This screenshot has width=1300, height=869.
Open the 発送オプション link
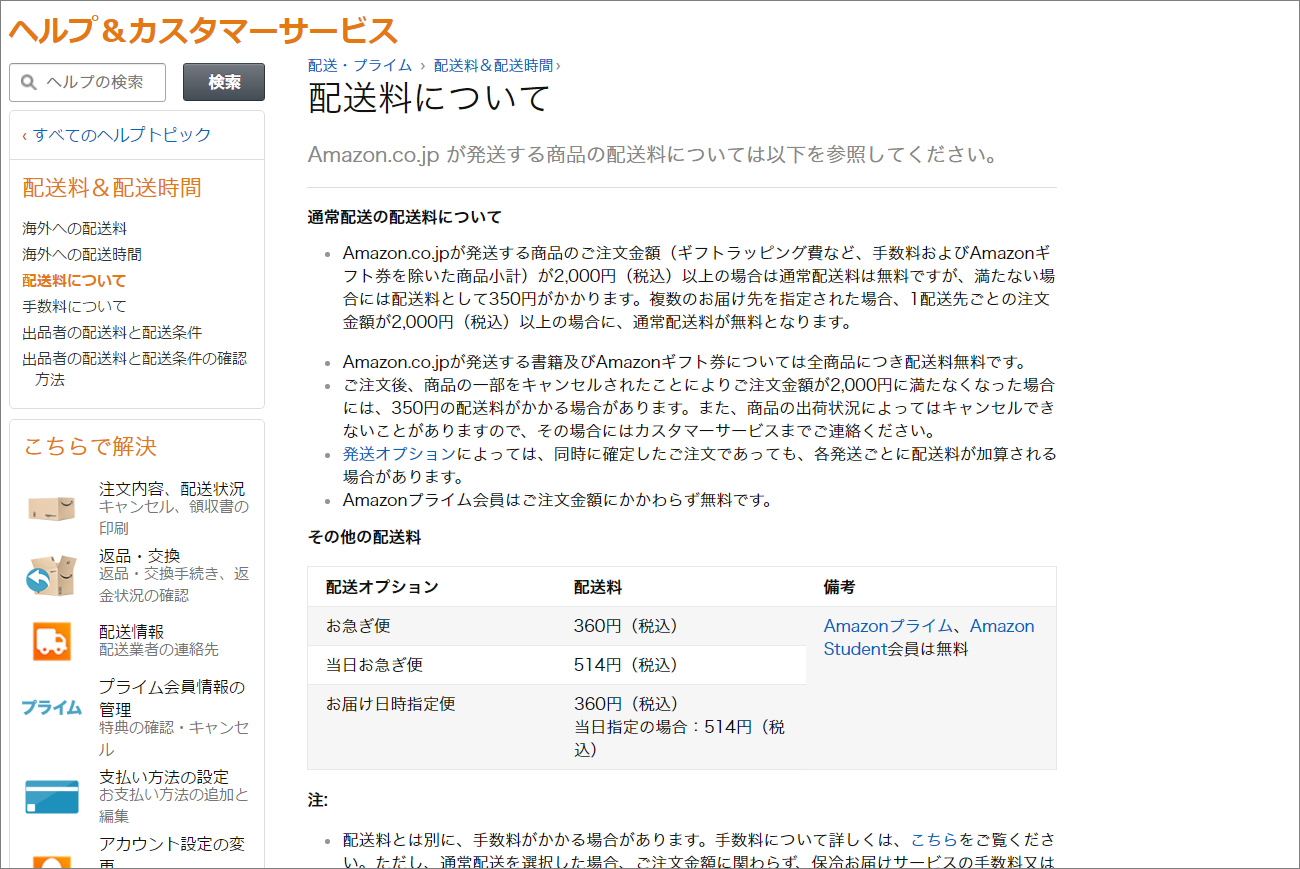pyautogui.click(x=400, y=454)
